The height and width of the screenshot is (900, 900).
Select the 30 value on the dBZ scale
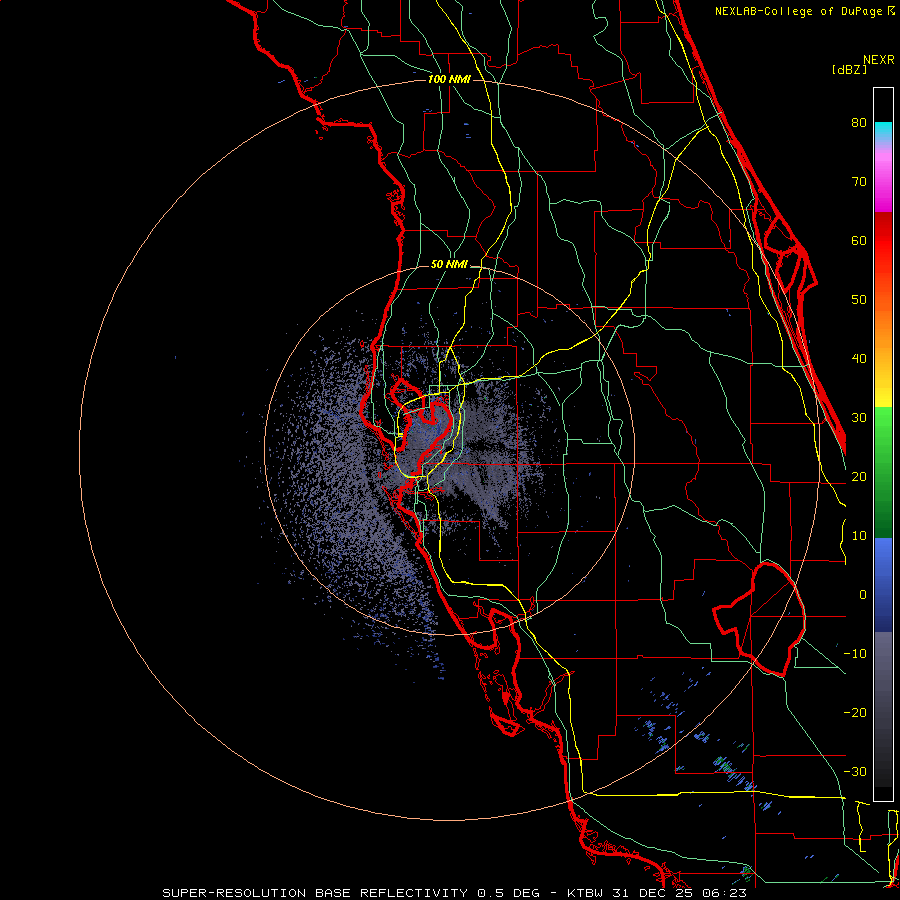click(859, 418)
